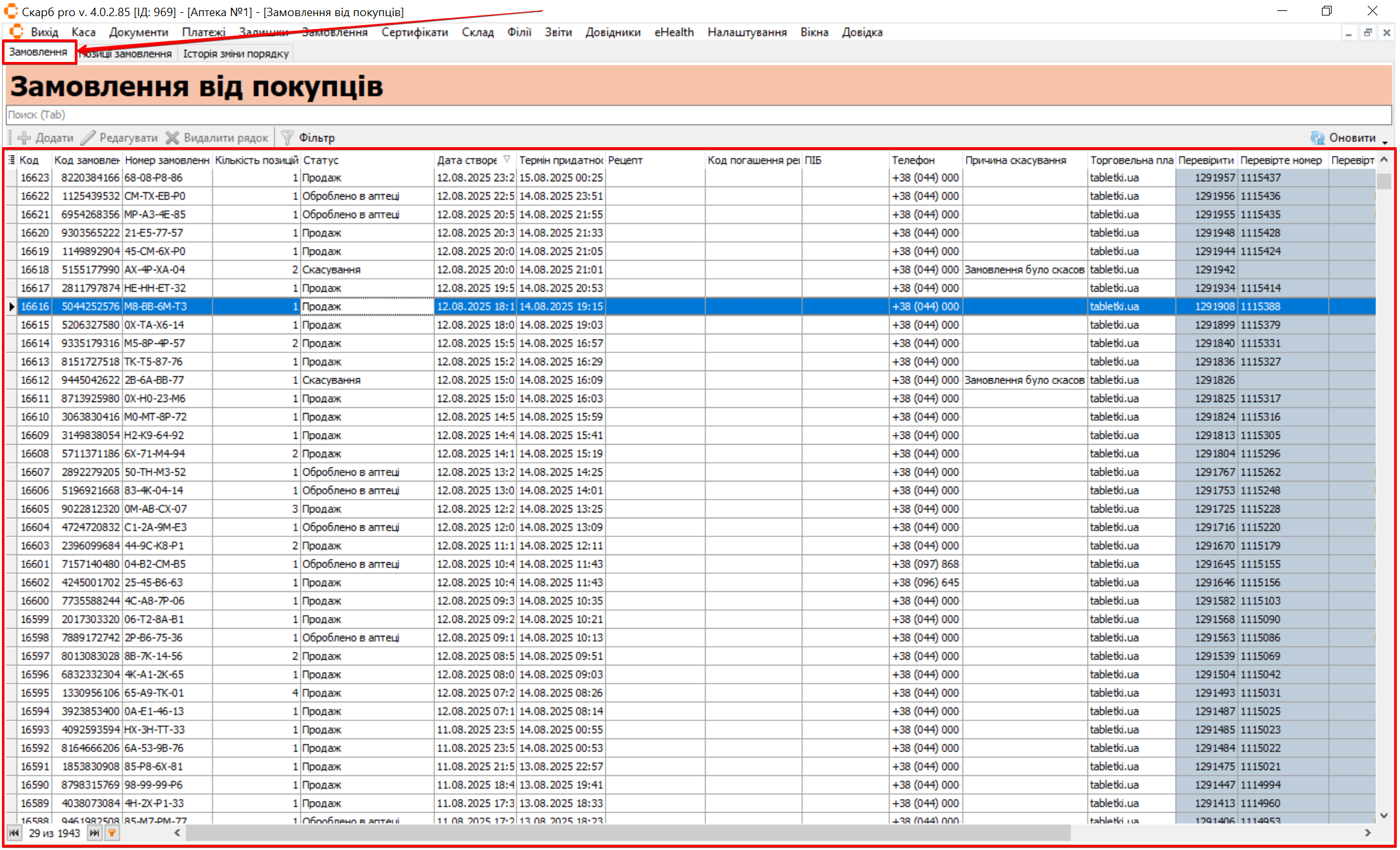Open grid column chooser icon beside Код

12,159
